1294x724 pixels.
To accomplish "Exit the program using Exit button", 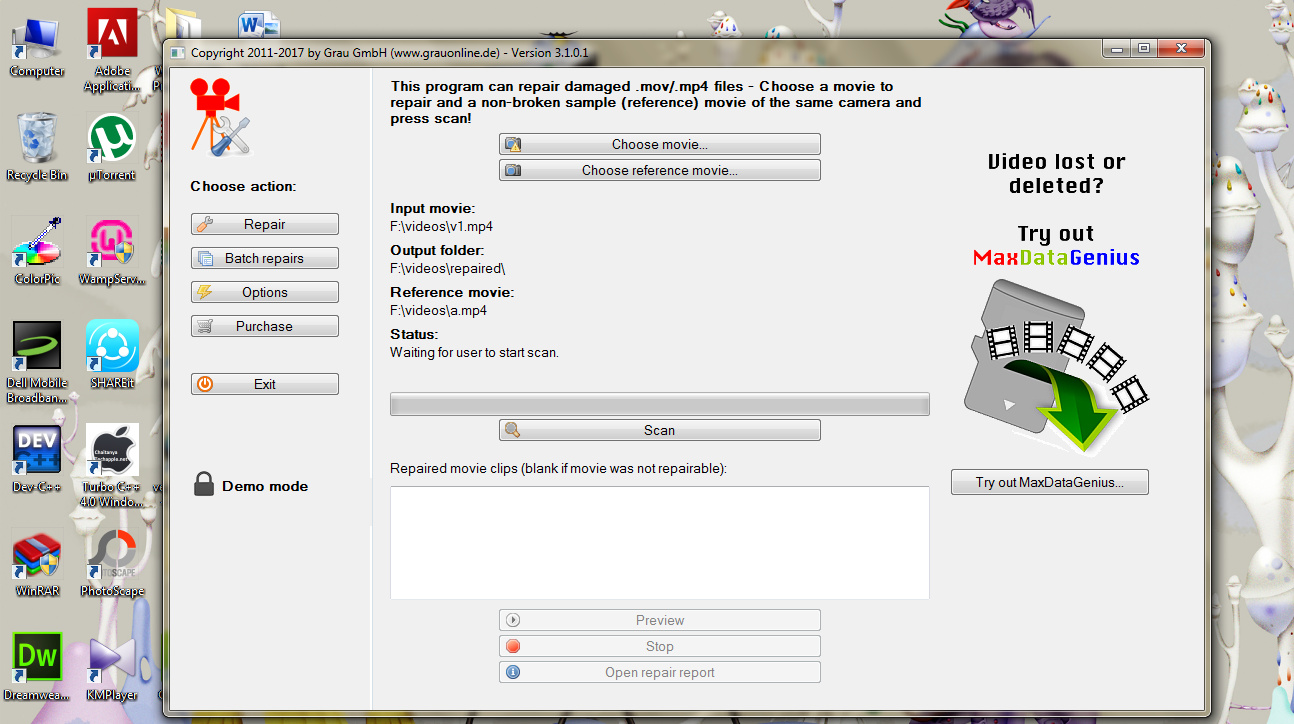I will [x=264, y=384].
